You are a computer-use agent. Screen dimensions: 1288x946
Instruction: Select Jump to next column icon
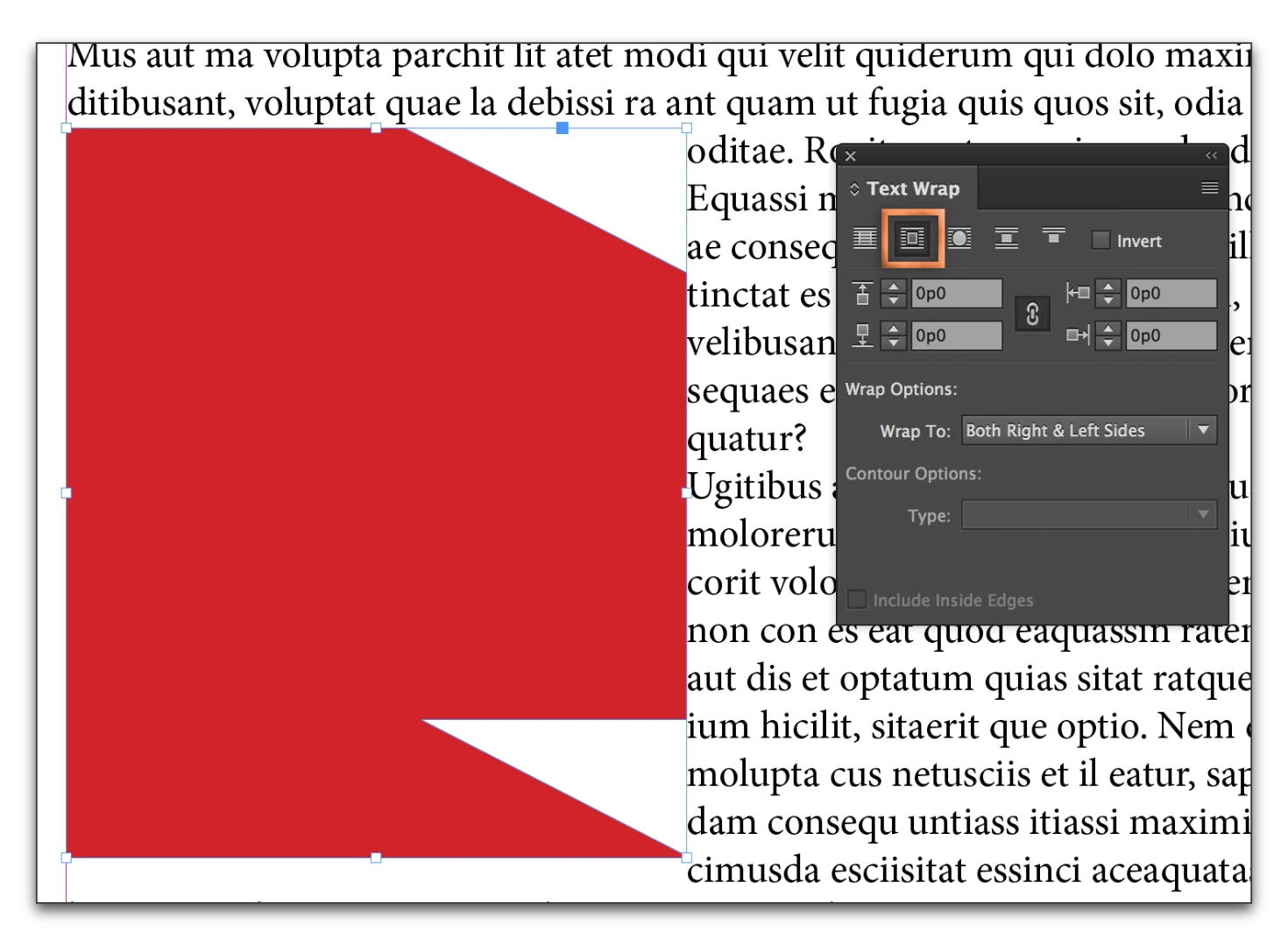[1053, 236]
